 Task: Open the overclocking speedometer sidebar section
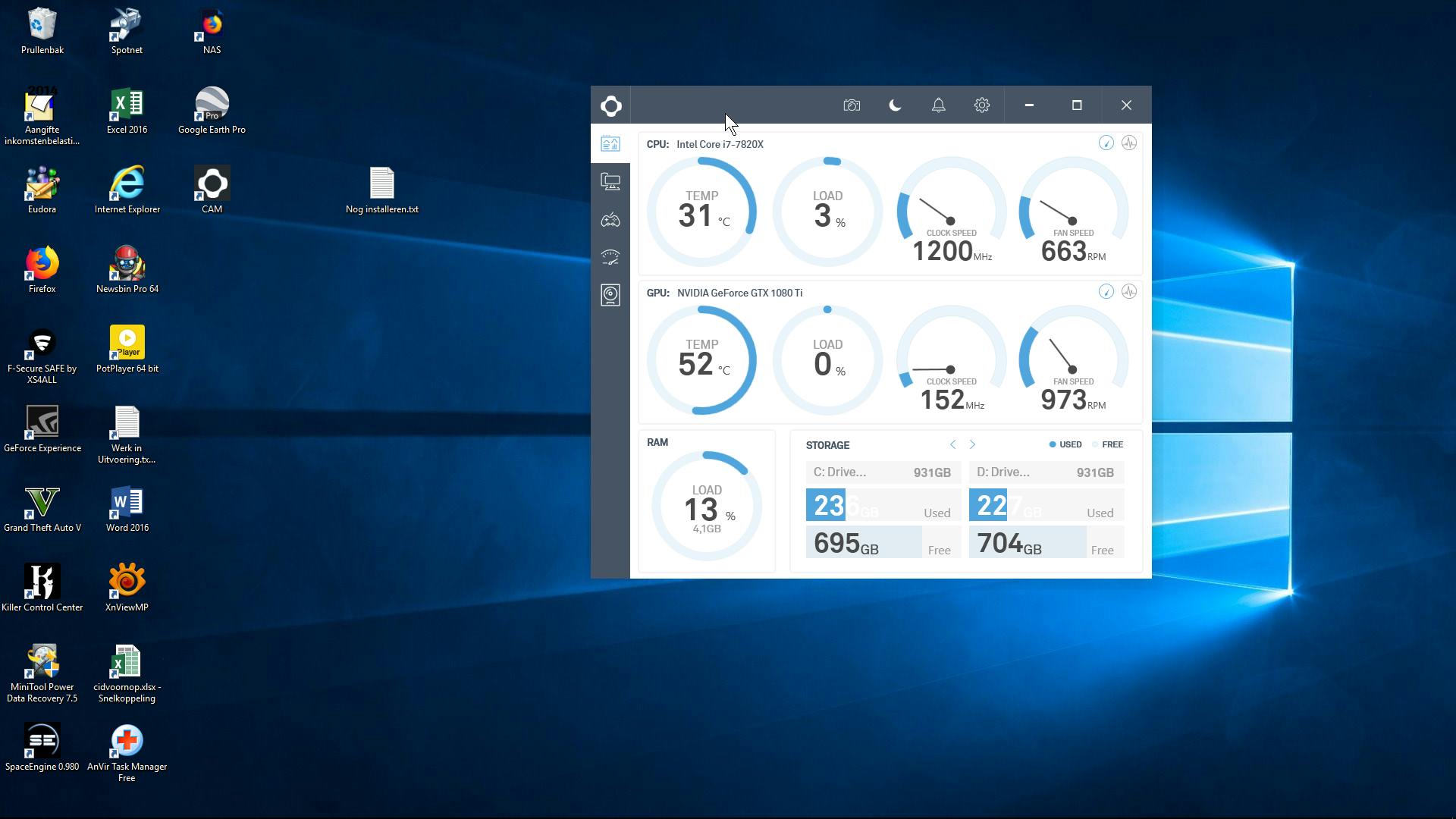click(x=610, y=257)
